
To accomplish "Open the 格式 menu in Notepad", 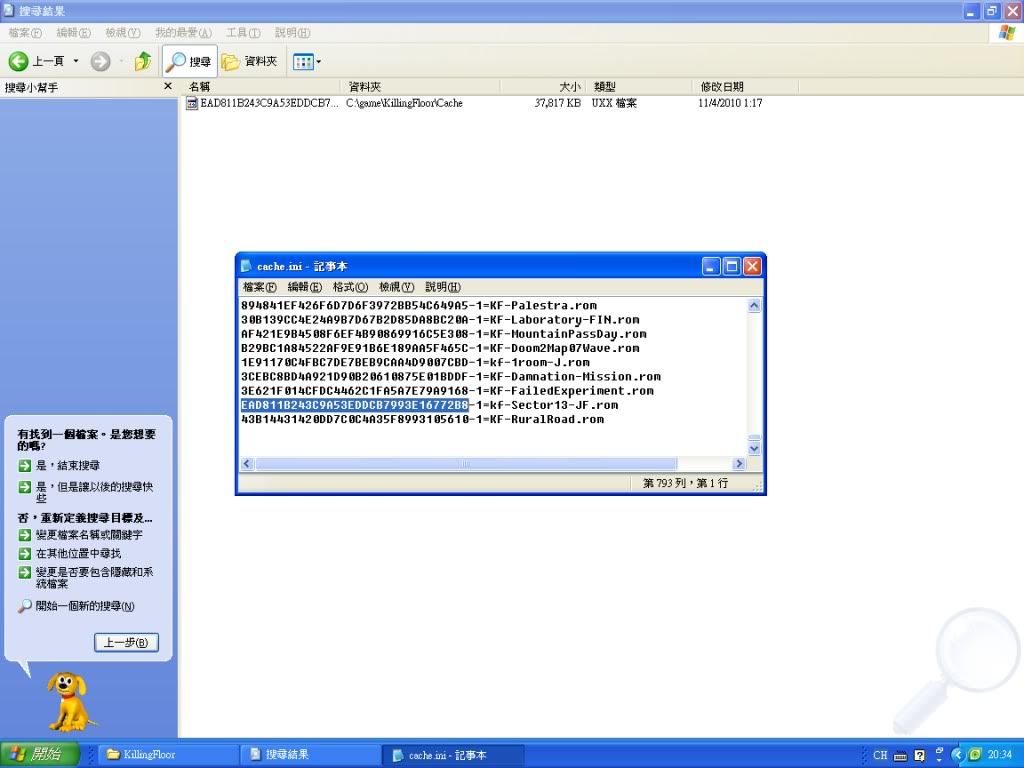I will (350, 287).
